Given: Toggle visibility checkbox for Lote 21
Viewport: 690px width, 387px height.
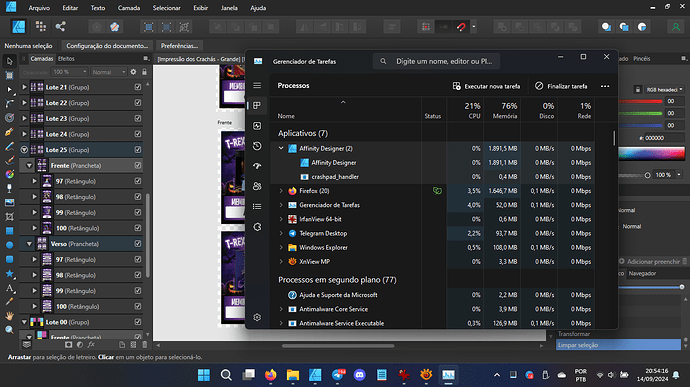Looking at the screenshot, I should (x=138, y=87).
